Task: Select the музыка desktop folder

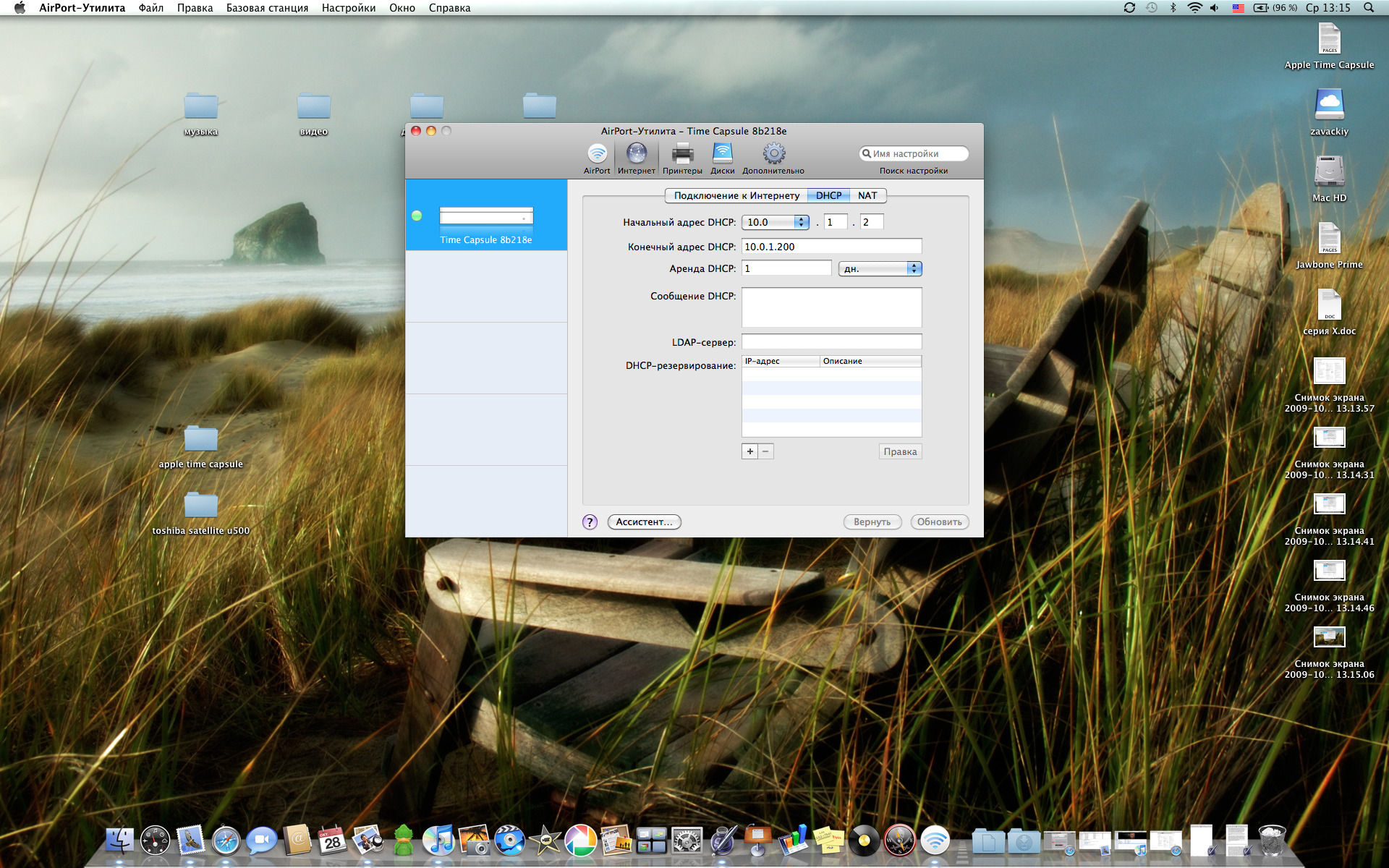Action: [x=201, y=113]
